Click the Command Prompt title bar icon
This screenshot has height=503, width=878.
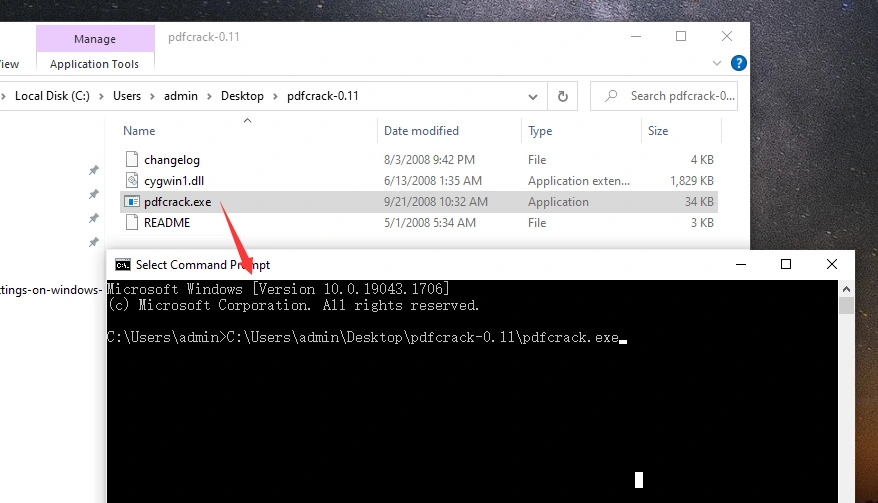pos(123,264)
